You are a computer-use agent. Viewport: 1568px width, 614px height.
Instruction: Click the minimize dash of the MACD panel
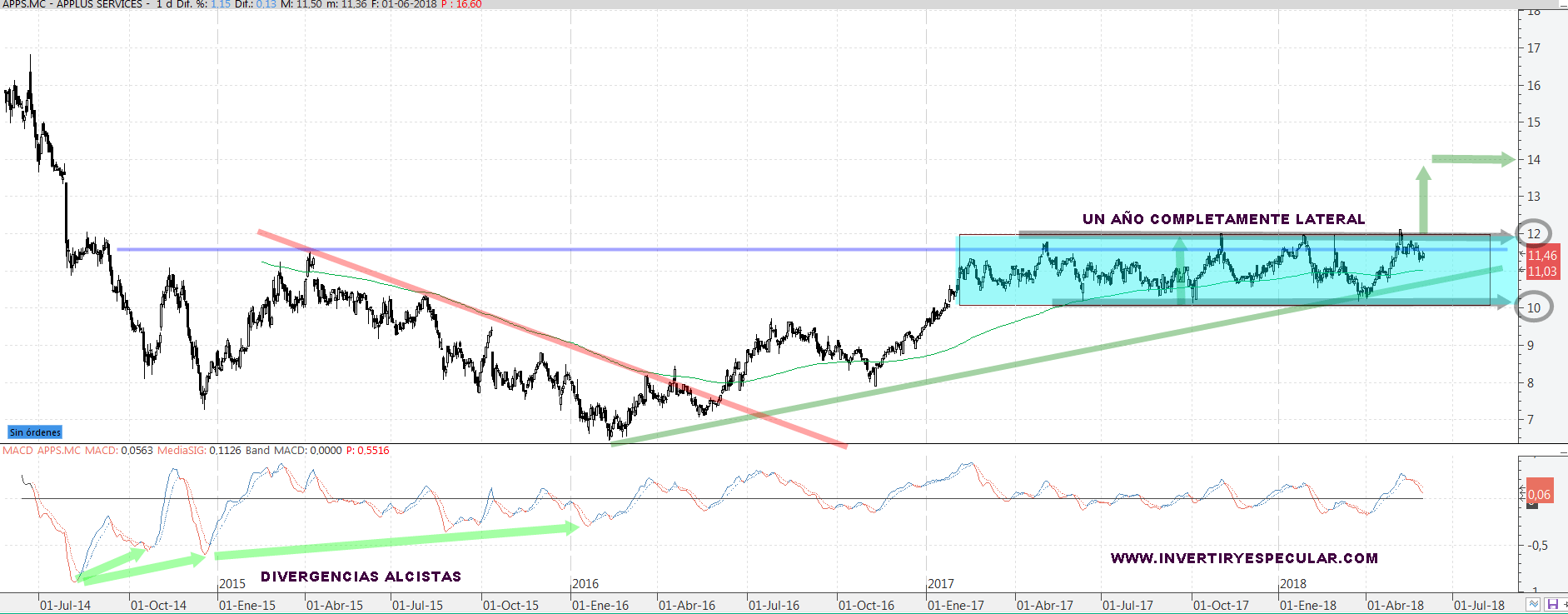click(x=1562, y=451)
